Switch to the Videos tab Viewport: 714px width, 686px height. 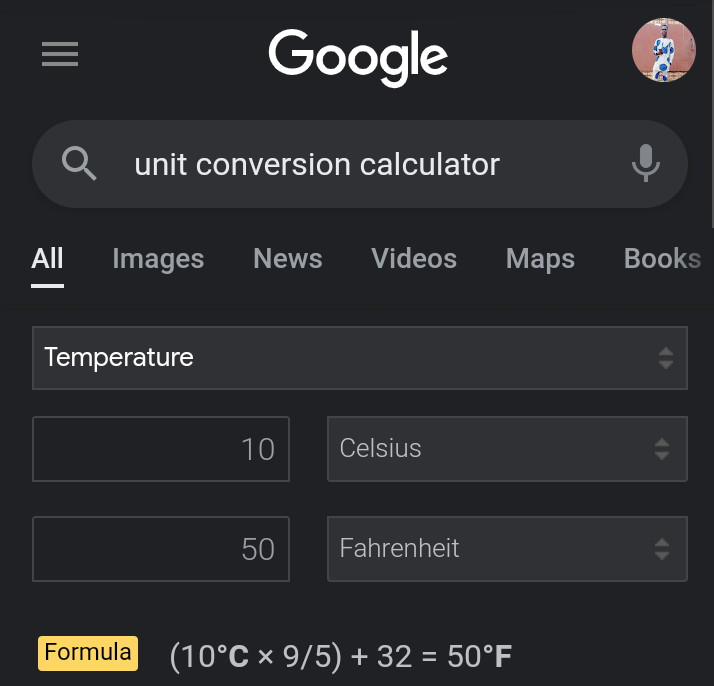click(x=414, y=259)
